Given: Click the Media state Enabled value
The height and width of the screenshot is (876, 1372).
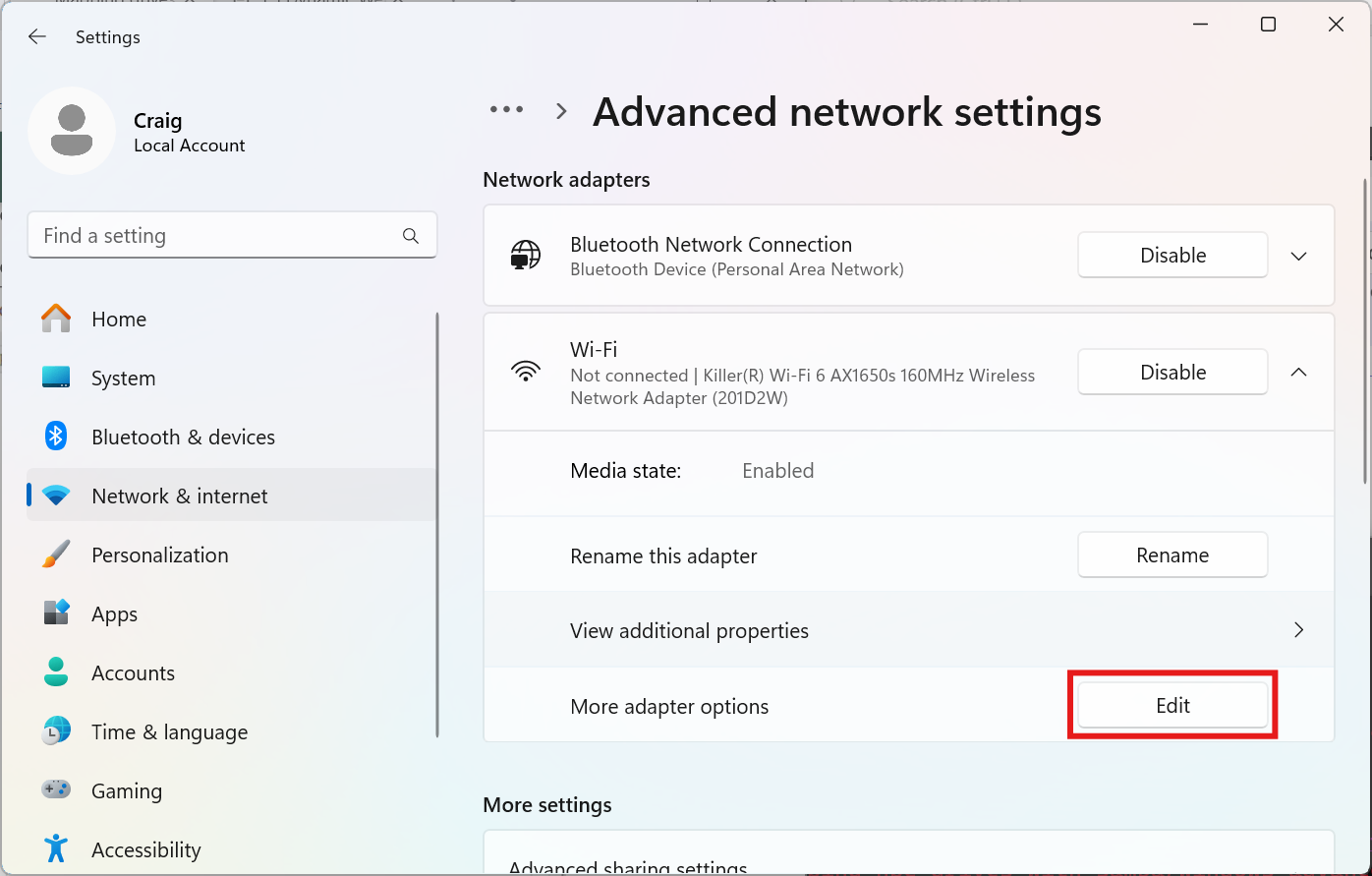Looking at the screenshot, I should click(778, 471).
